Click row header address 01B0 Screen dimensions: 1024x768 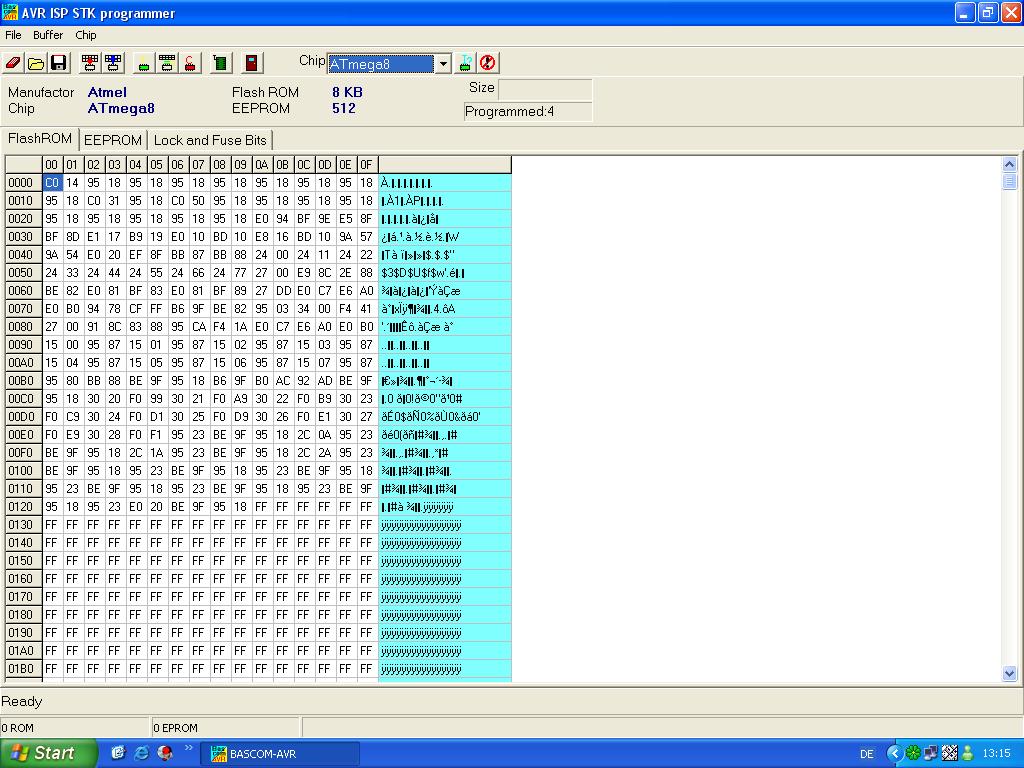pos(24,669)
